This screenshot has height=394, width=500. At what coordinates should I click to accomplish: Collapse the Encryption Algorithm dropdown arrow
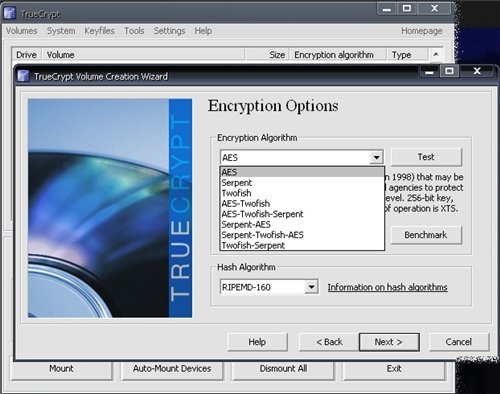click(376, 157)
